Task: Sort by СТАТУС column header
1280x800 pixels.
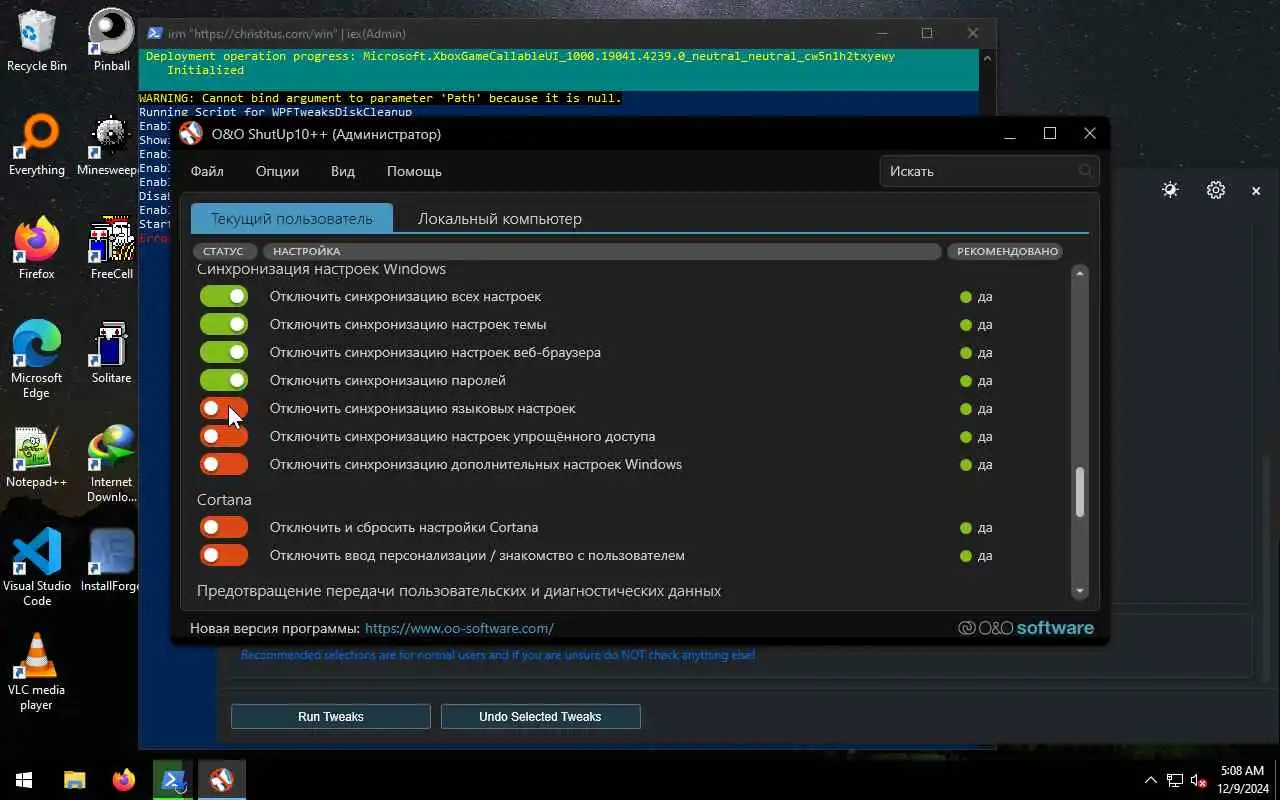Action: point(224,251)
